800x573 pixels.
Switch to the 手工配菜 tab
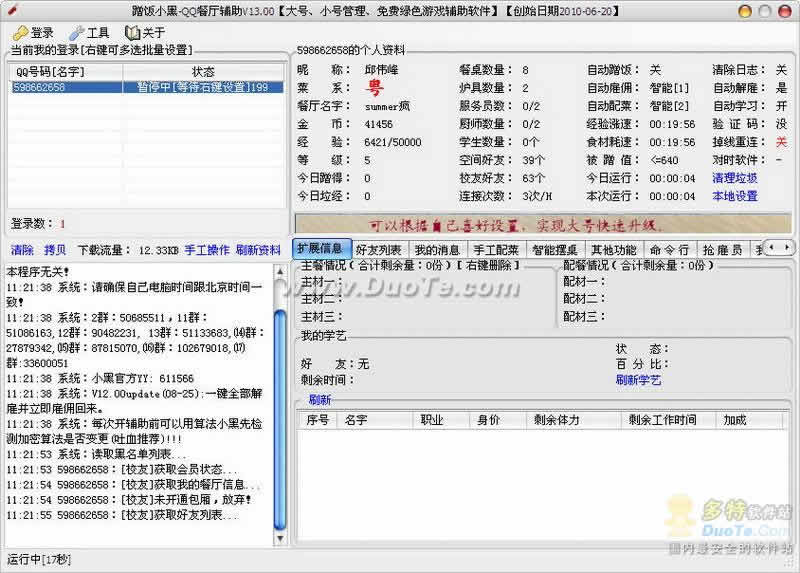[496, 250]
